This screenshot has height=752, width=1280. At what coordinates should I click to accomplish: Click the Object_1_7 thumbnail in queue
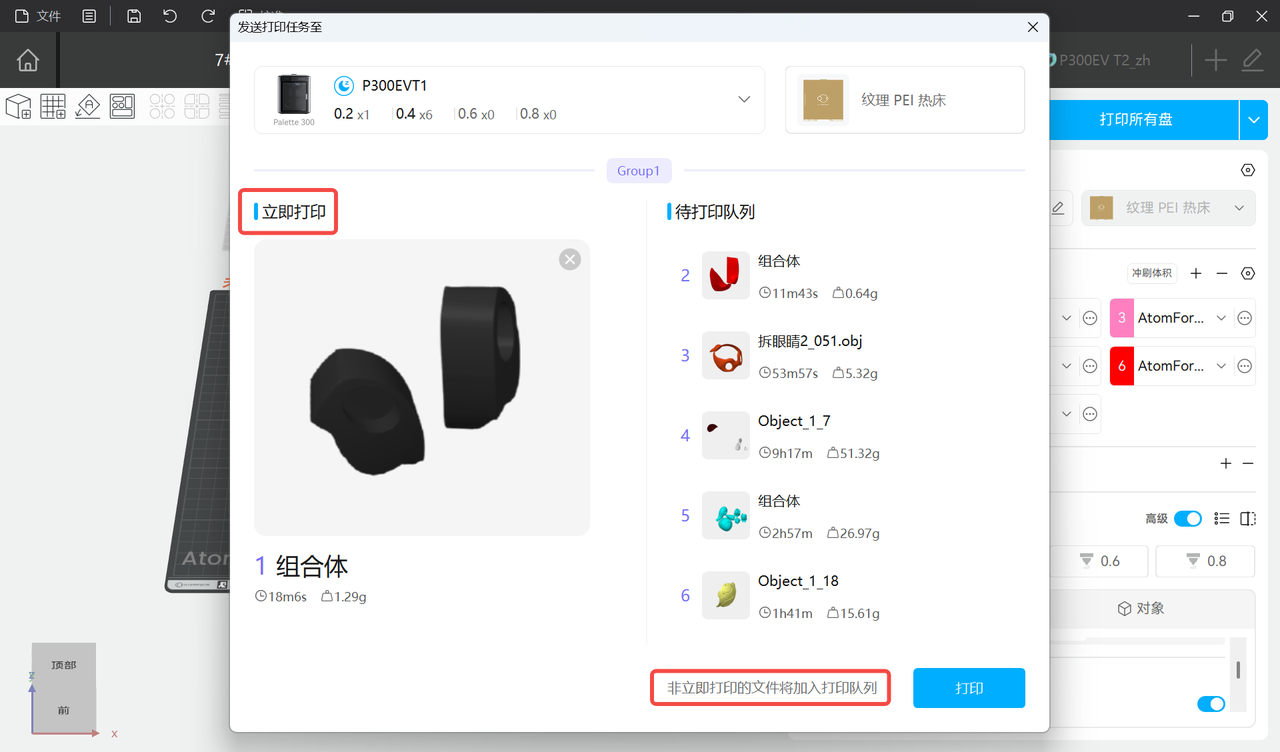coord(726,436)
